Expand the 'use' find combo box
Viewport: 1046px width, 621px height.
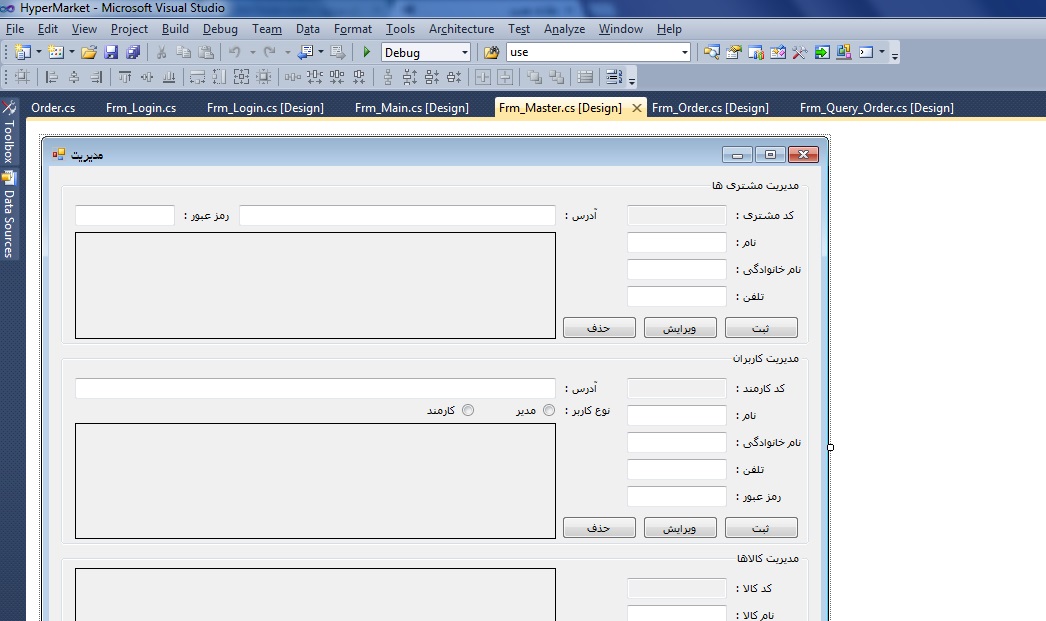click(684, 52)
